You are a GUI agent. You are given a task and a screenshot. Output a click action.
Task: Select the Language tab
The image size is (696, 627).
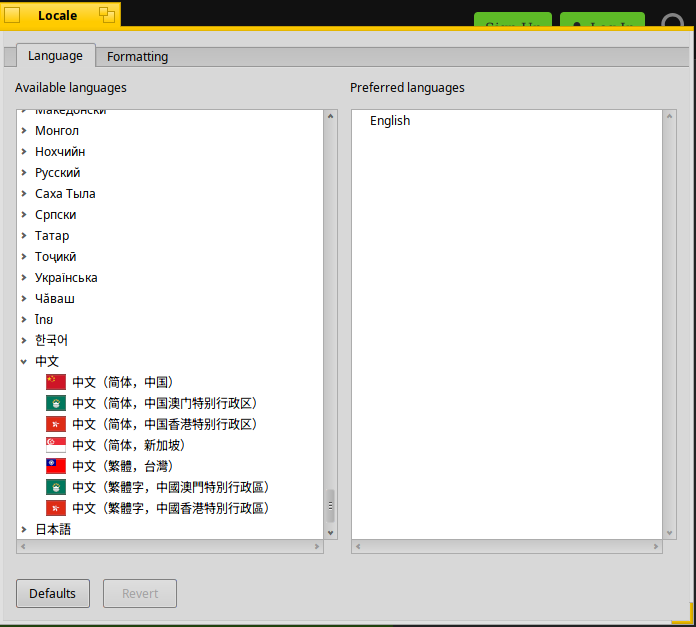coord(55,56)
